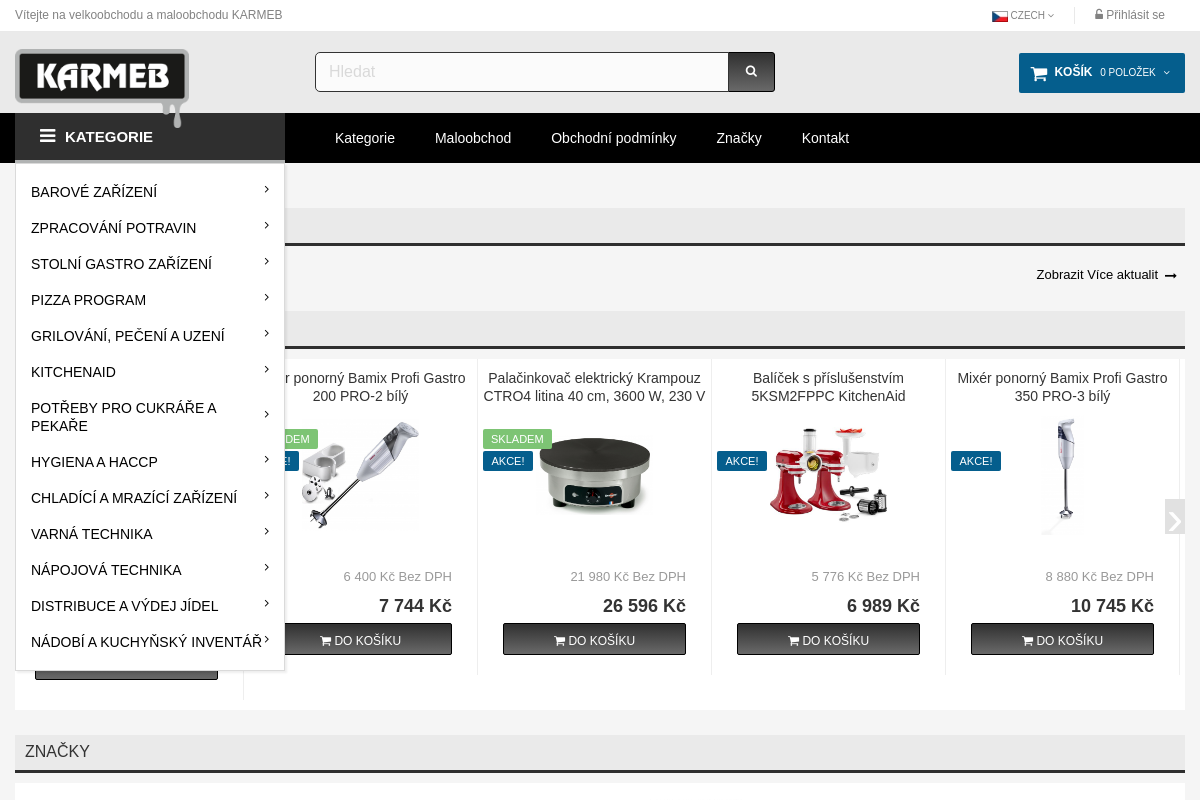1200x800 pixels.
Task: Open Palačinkovač elektrický Krampouz product title
Action: click(594, 387)
